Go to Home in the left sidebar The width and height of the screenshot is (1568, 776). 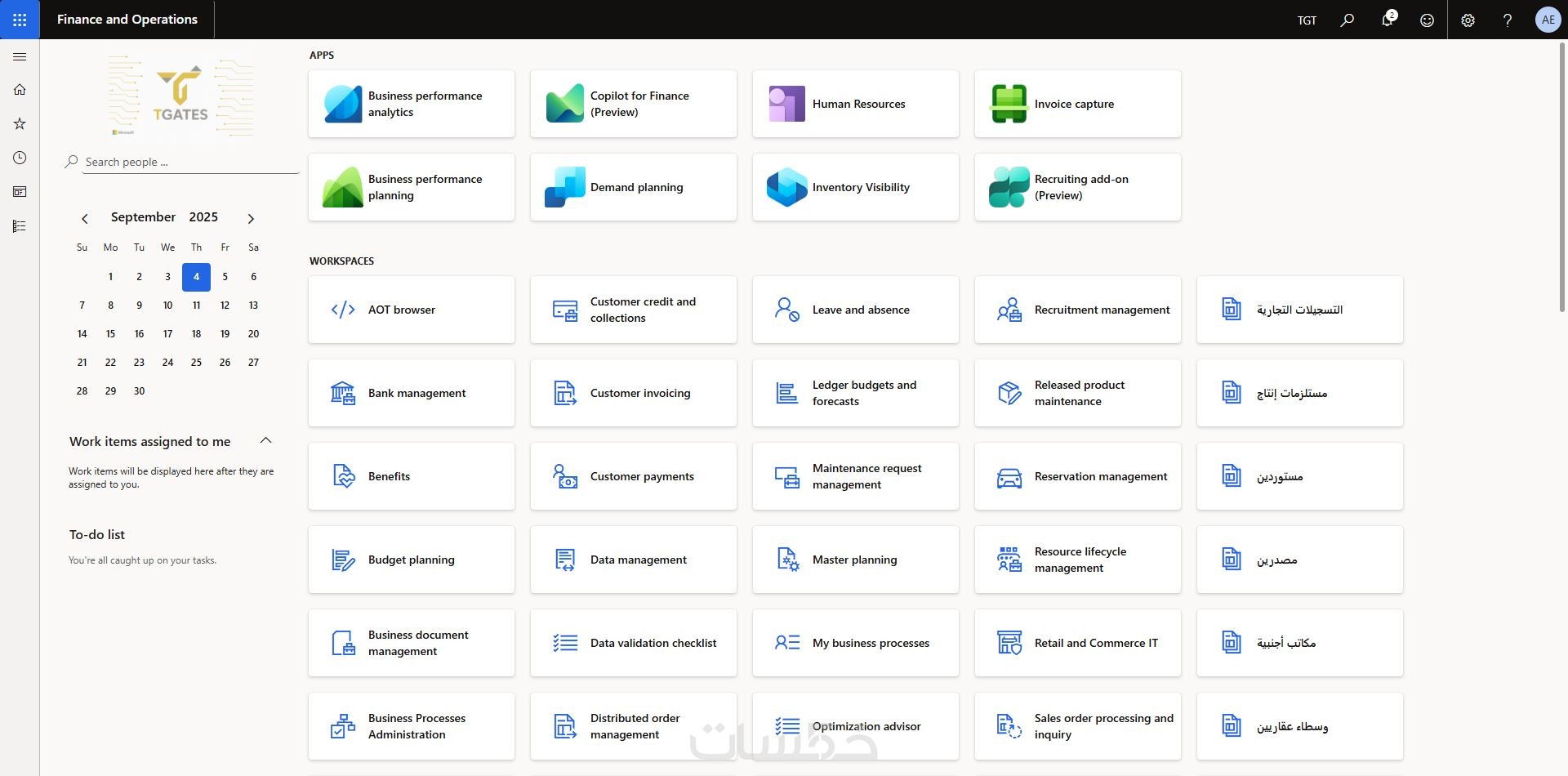20,90
